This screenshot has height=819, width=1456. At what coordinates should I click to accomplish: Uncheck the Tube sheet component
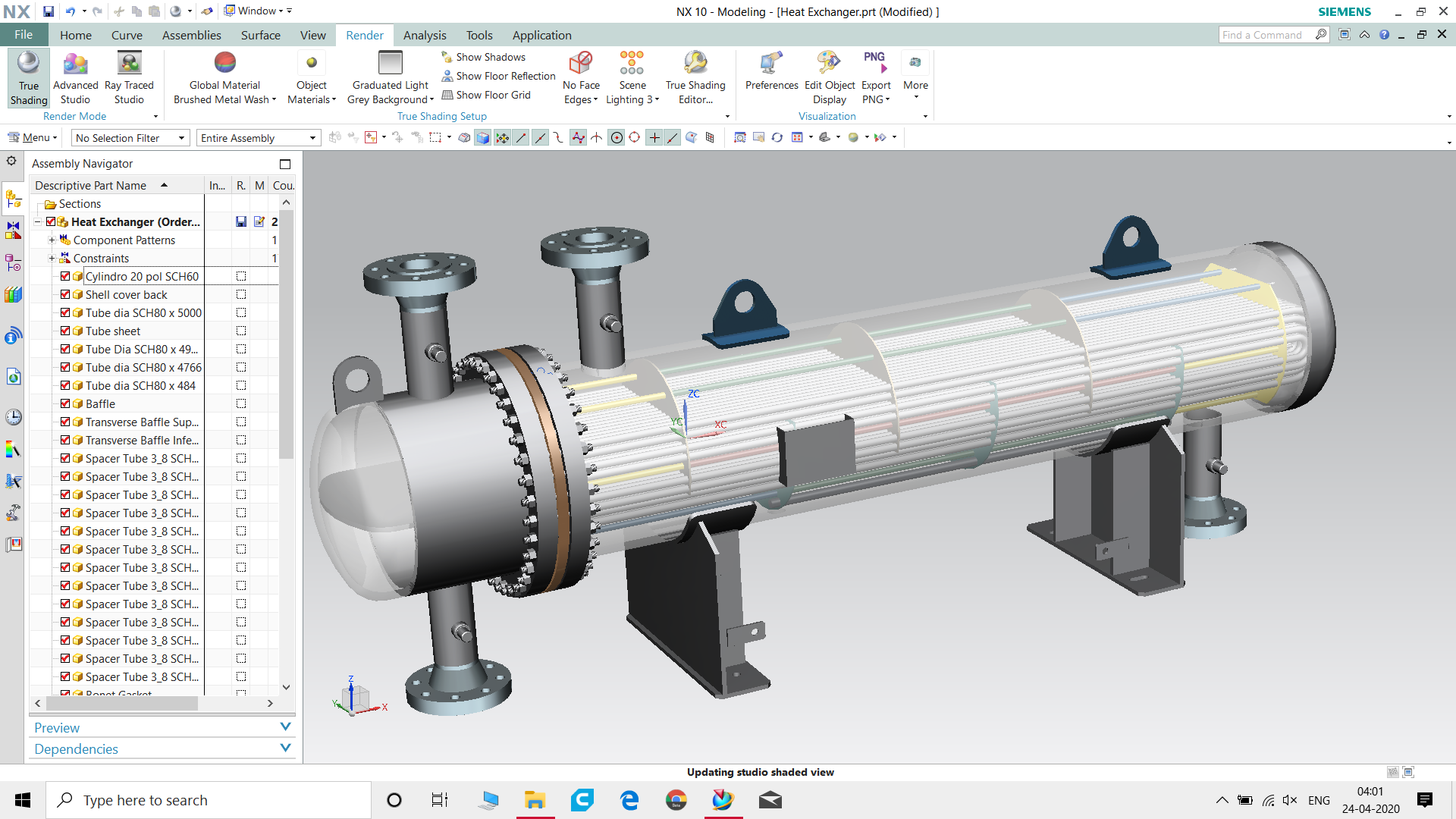65,331
